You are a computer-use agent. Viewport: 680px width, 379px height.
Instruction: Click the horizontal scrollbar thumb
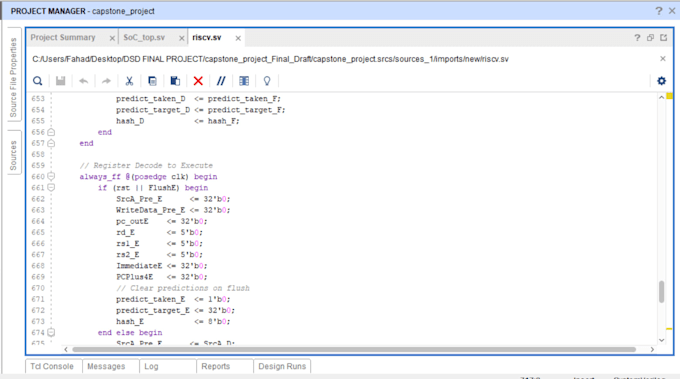[x=354, y=350]
